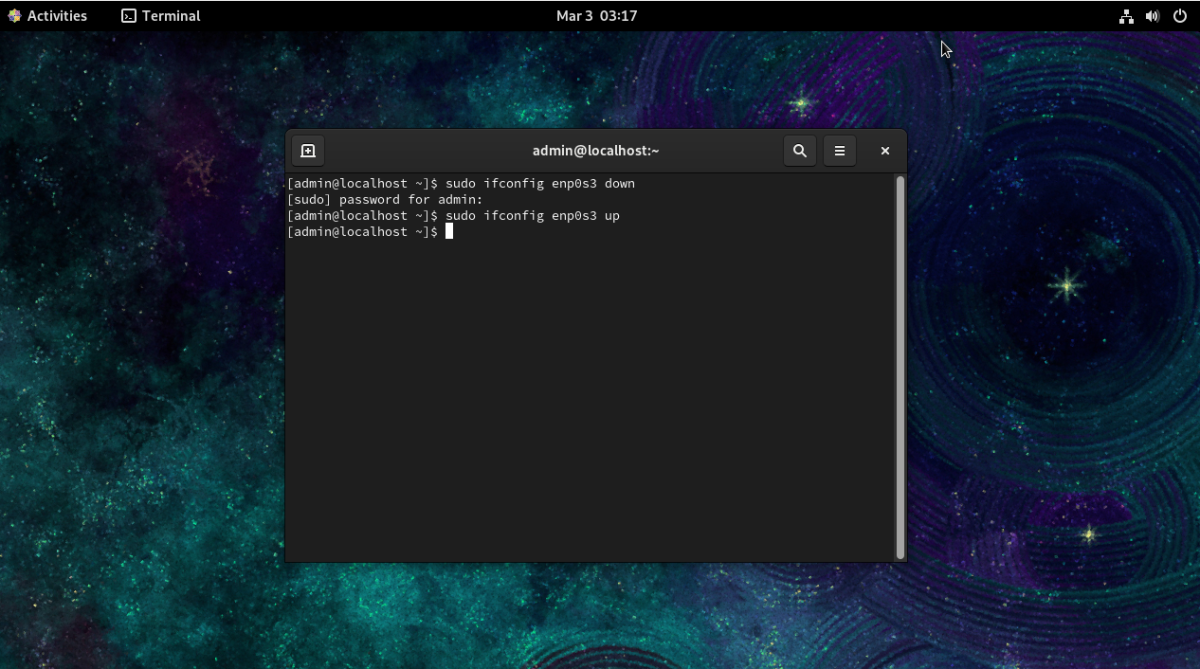Click the Activities logo icon

[14, 16]
